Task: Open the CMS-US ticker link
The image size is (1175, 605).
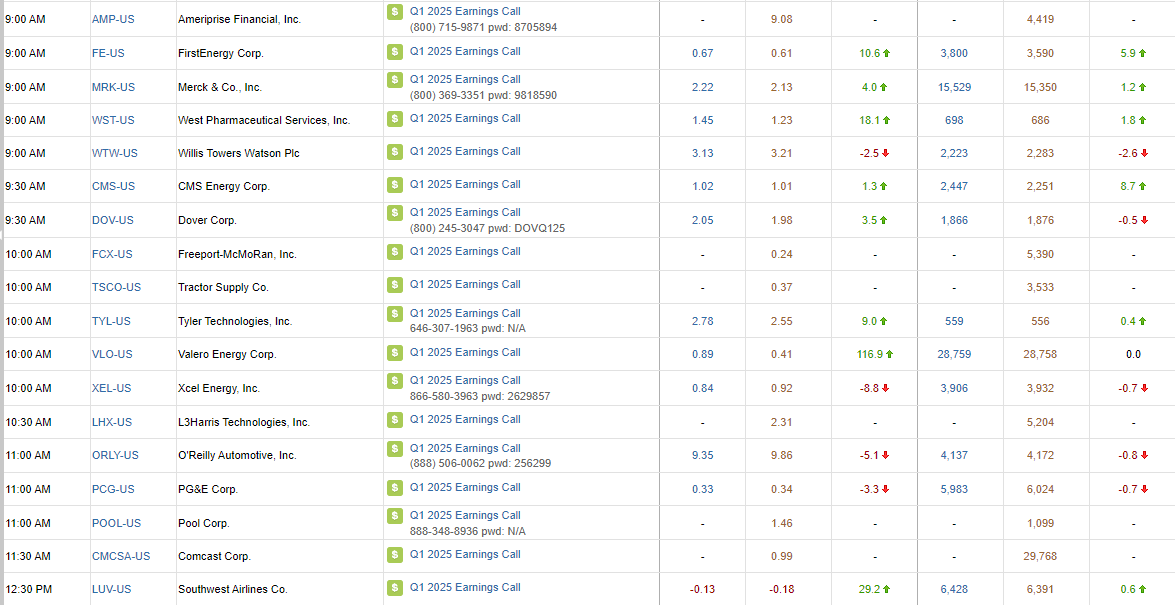Action: pyautogui.click(x=114, y=186)
